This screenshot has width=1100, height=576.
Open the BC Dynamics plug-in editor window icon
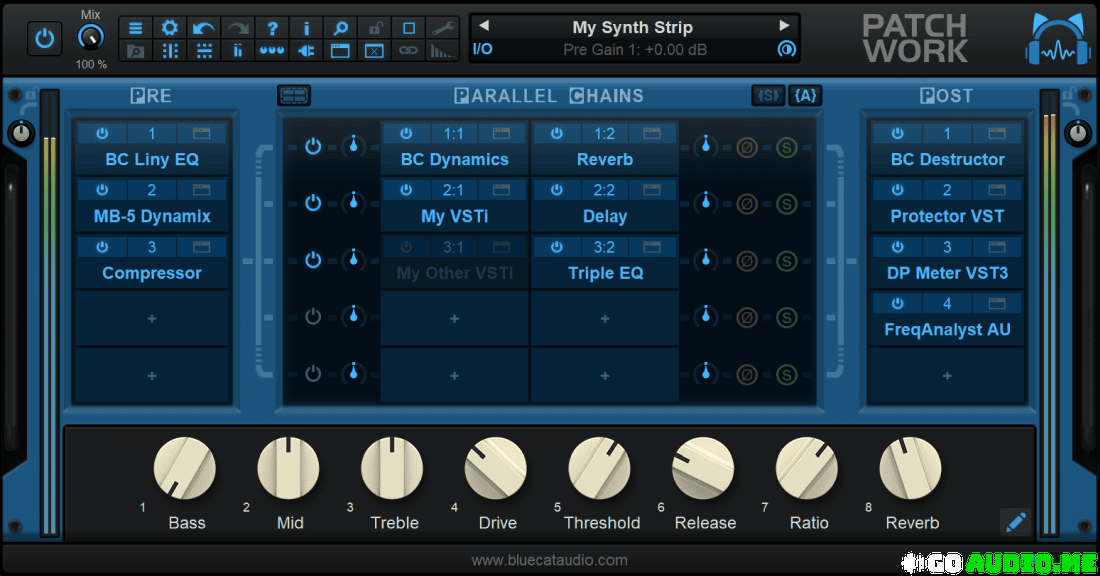501,133
